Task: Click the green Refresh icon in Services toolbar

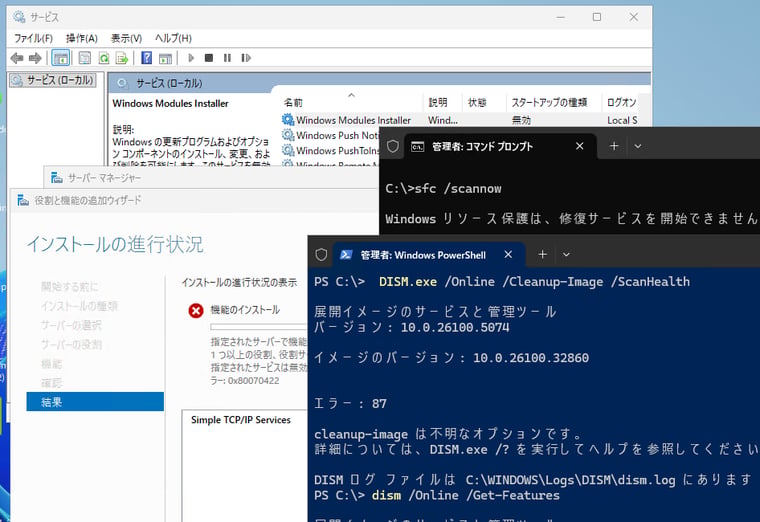Action: tap(104, 58)
